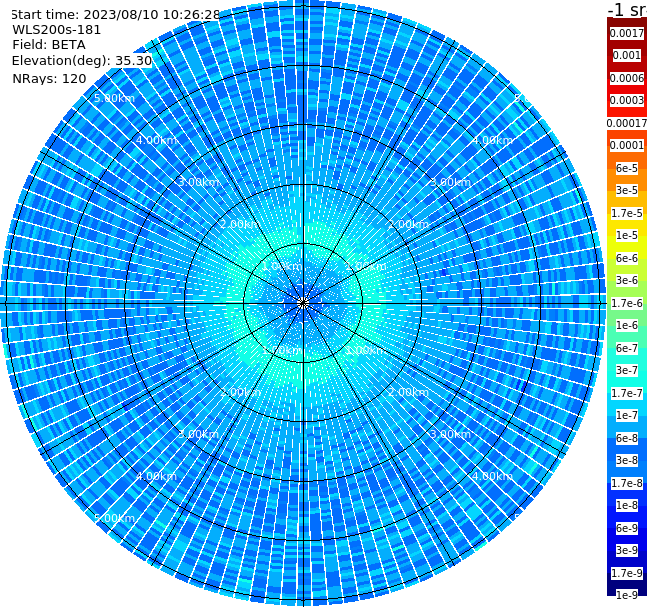
Task: Click the 6e-5 colorbar label
Action: tap(627, 168)
